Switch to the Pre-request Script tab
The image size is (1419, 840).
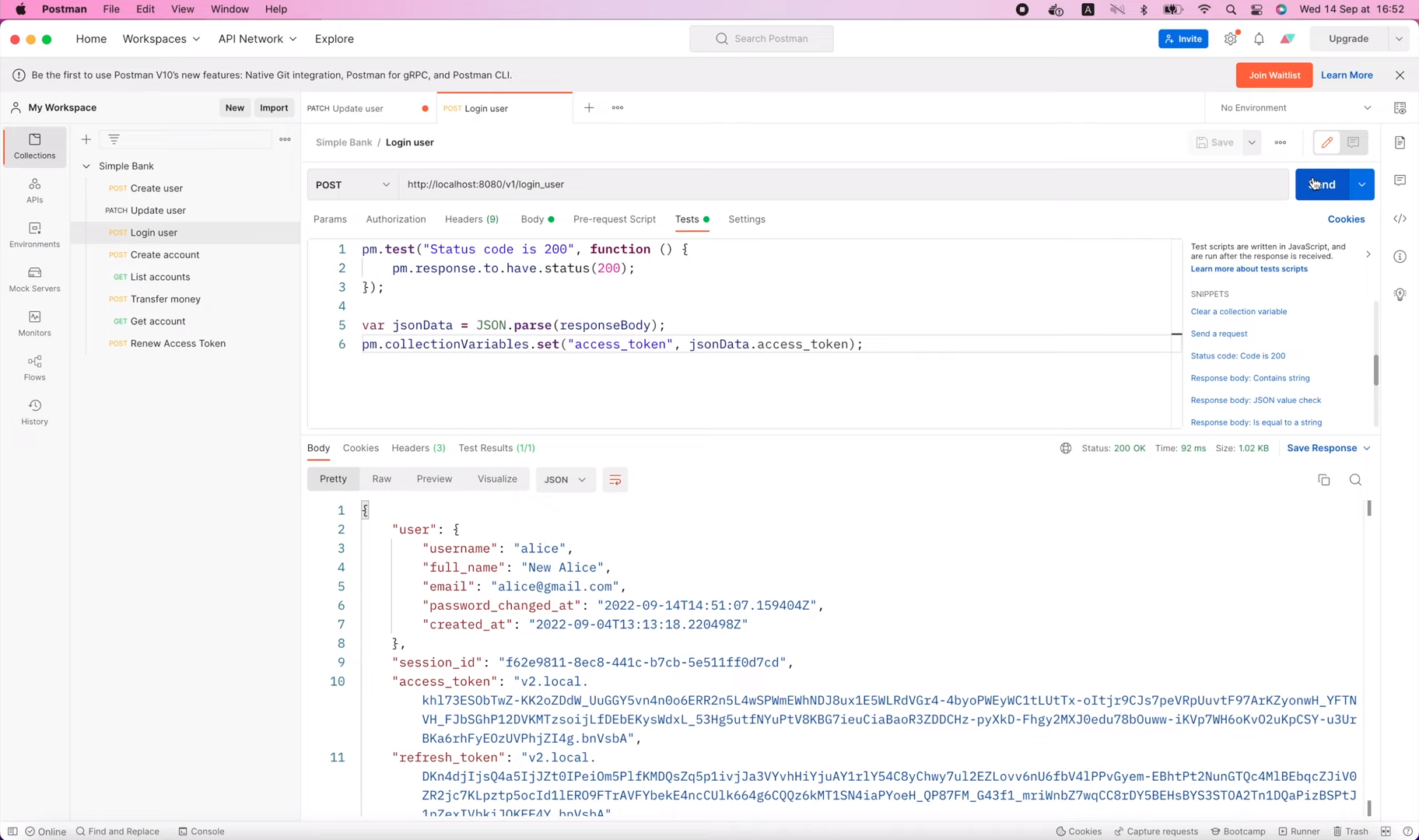pyautogui.click(x=615, y=219)
